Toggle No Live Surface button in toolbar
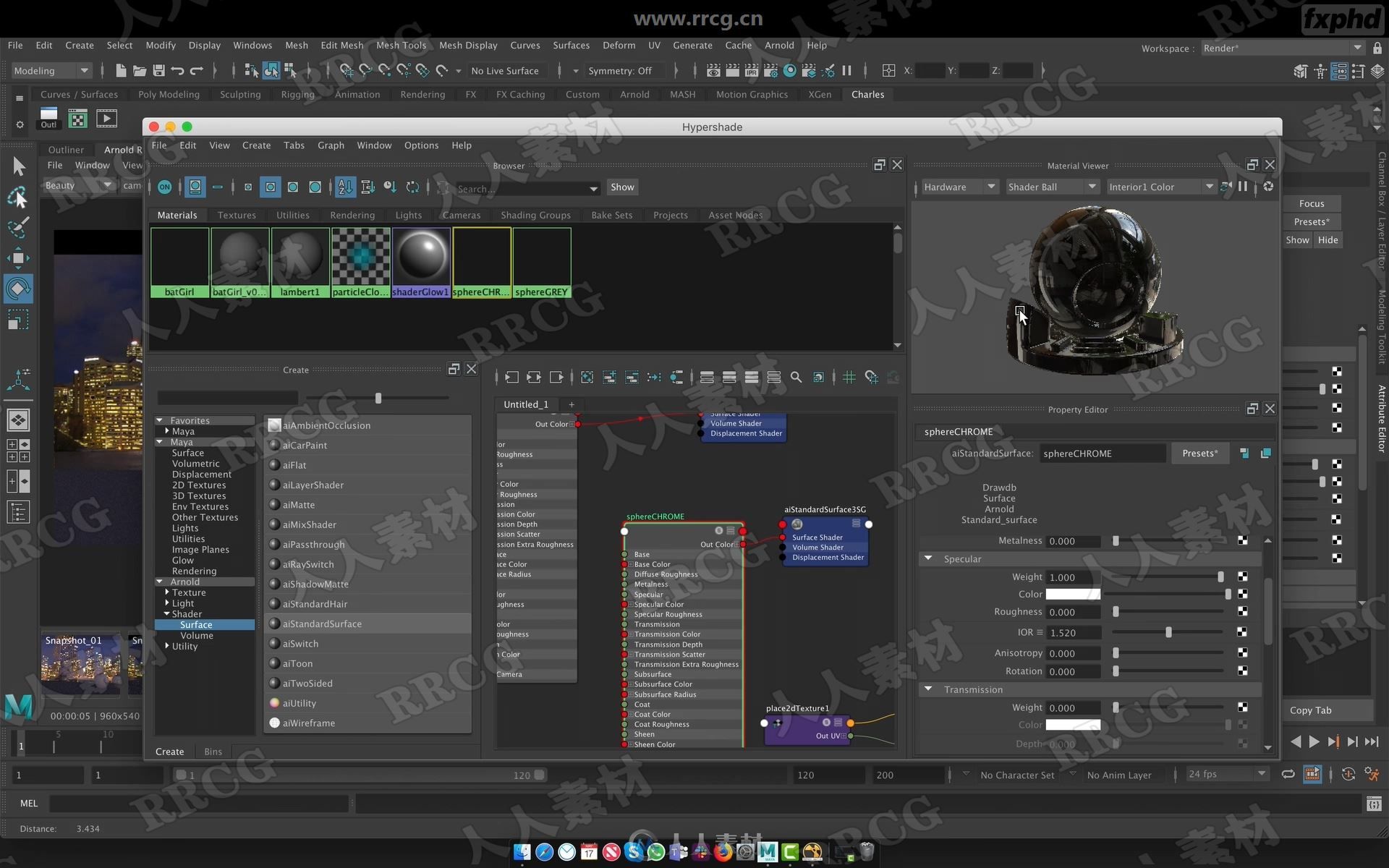Screen dimensions: 1389x868 (505, 70)
